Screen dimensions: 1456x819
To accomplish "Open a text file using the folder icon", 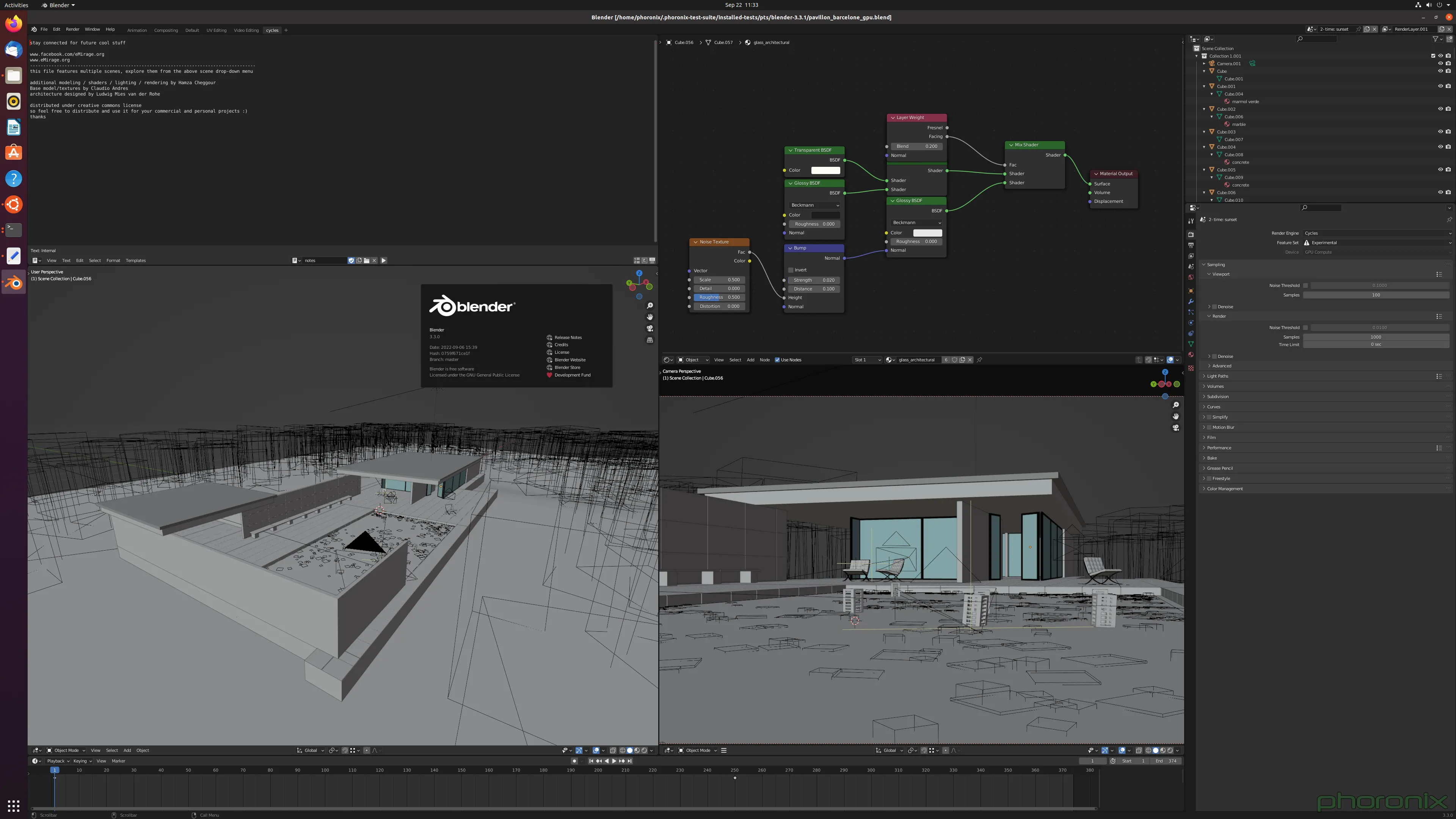I will 366,260.
